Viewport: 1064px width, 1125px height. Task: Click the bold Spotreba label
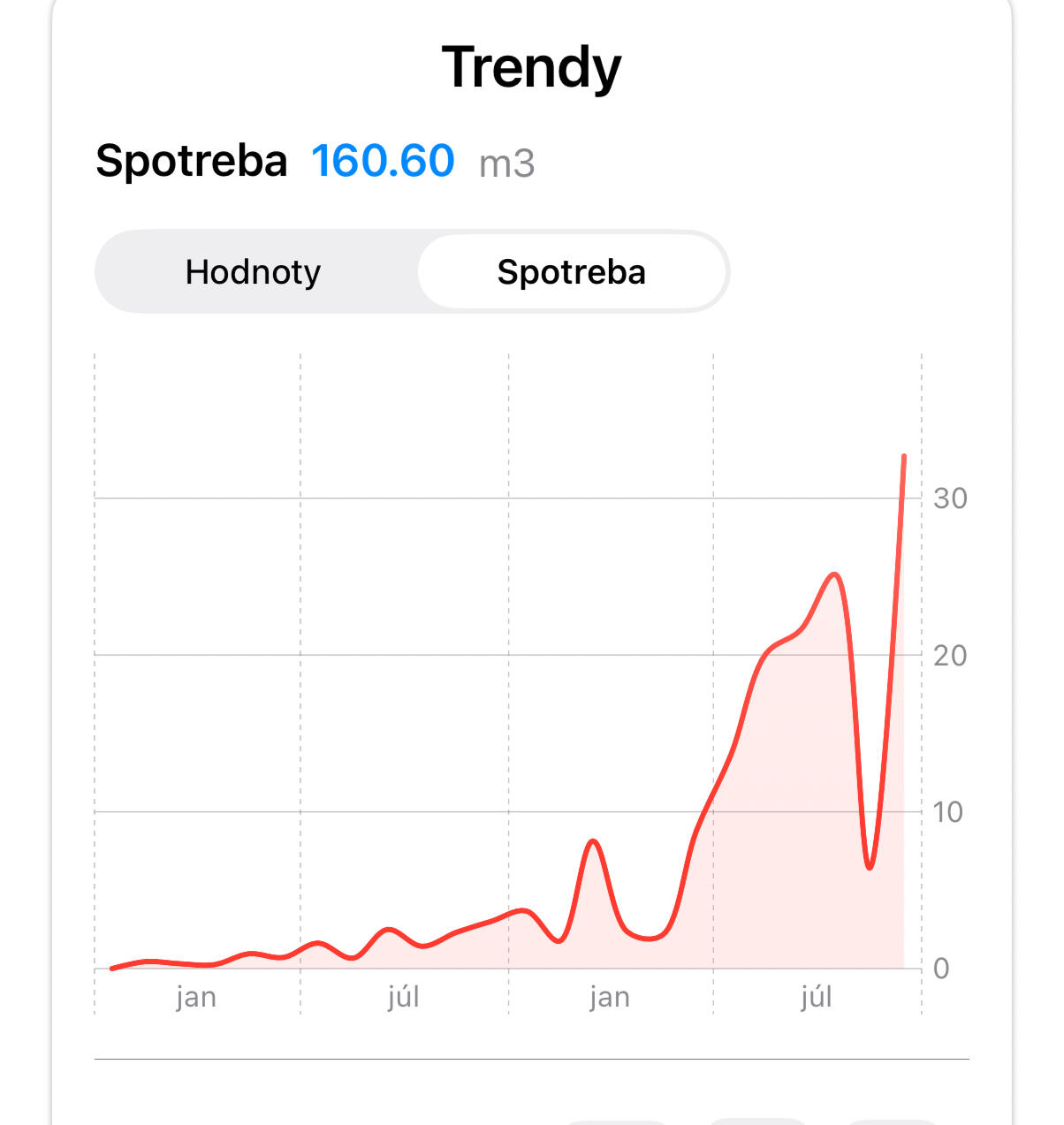(192, 162)
